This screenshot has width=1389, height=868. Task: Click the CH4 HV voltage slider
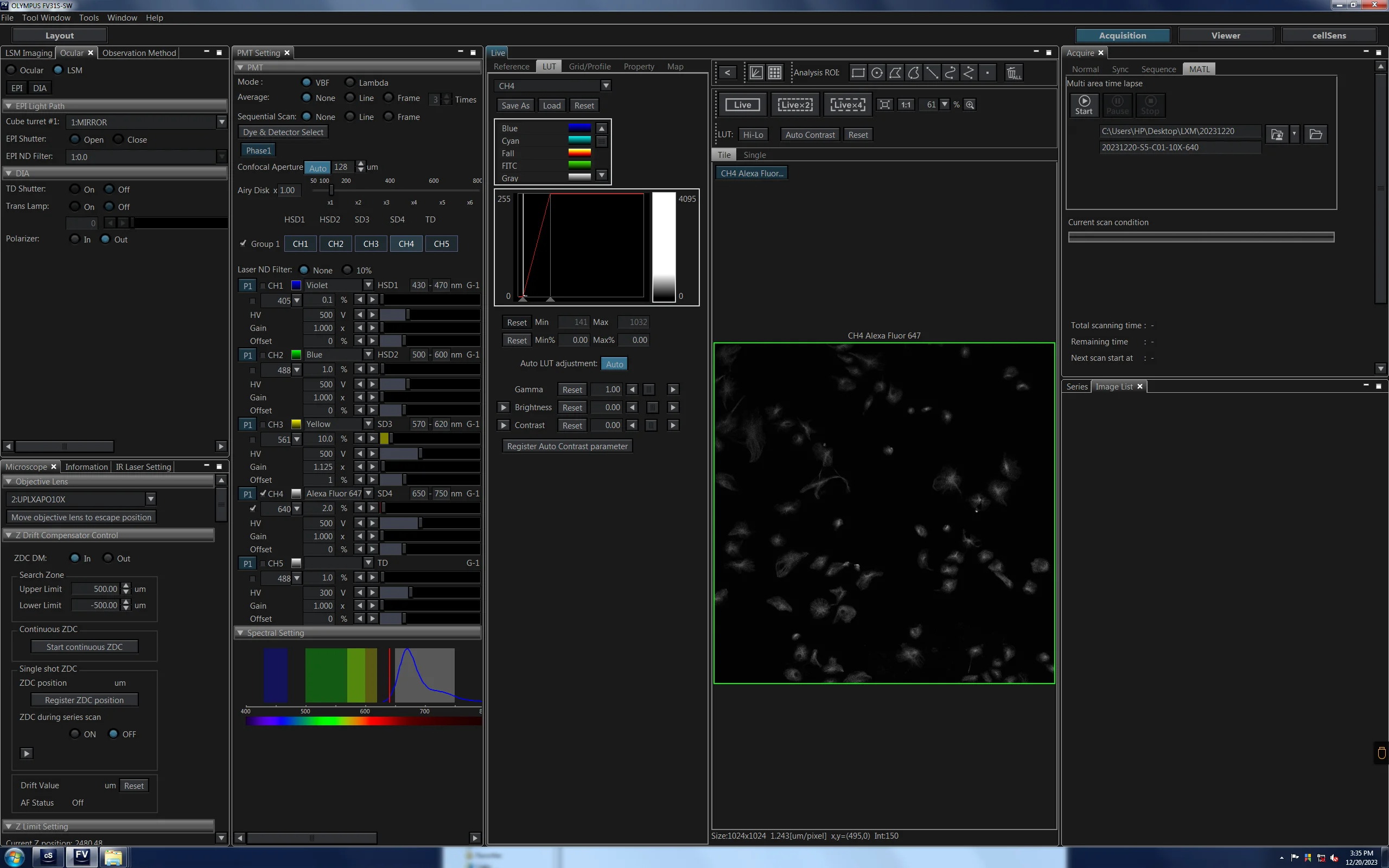coord(429,523)
